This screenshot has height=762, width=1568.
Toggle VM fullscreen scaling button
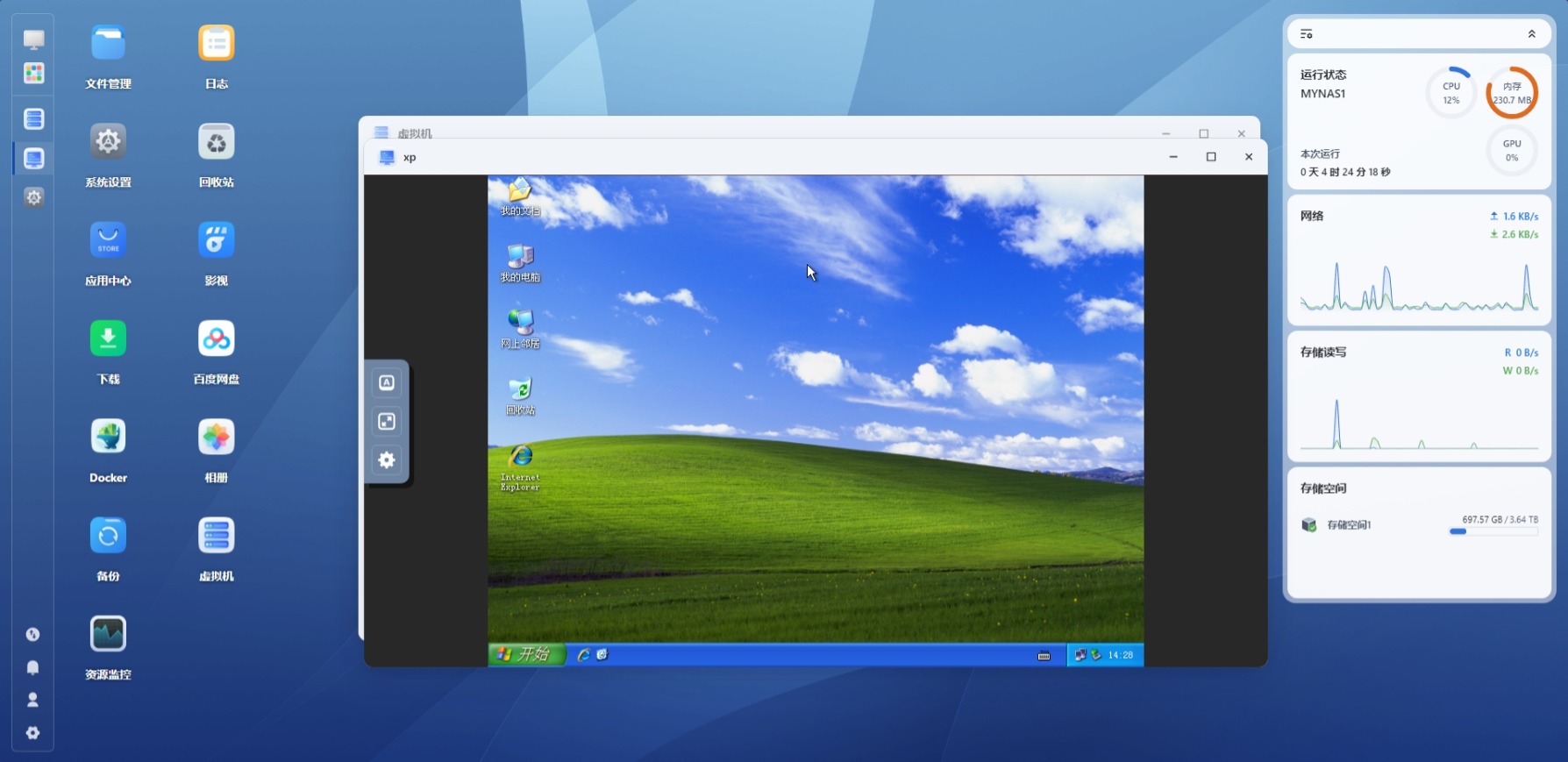pos(387,421)
